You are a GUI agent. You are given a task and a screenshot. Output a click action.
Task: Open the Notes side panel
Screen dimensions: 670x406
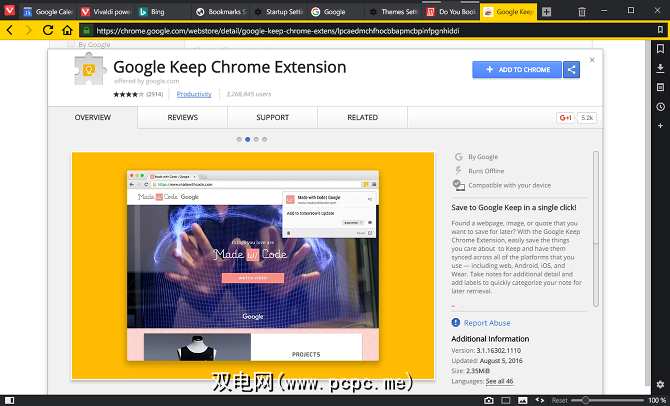click(660, 87)
